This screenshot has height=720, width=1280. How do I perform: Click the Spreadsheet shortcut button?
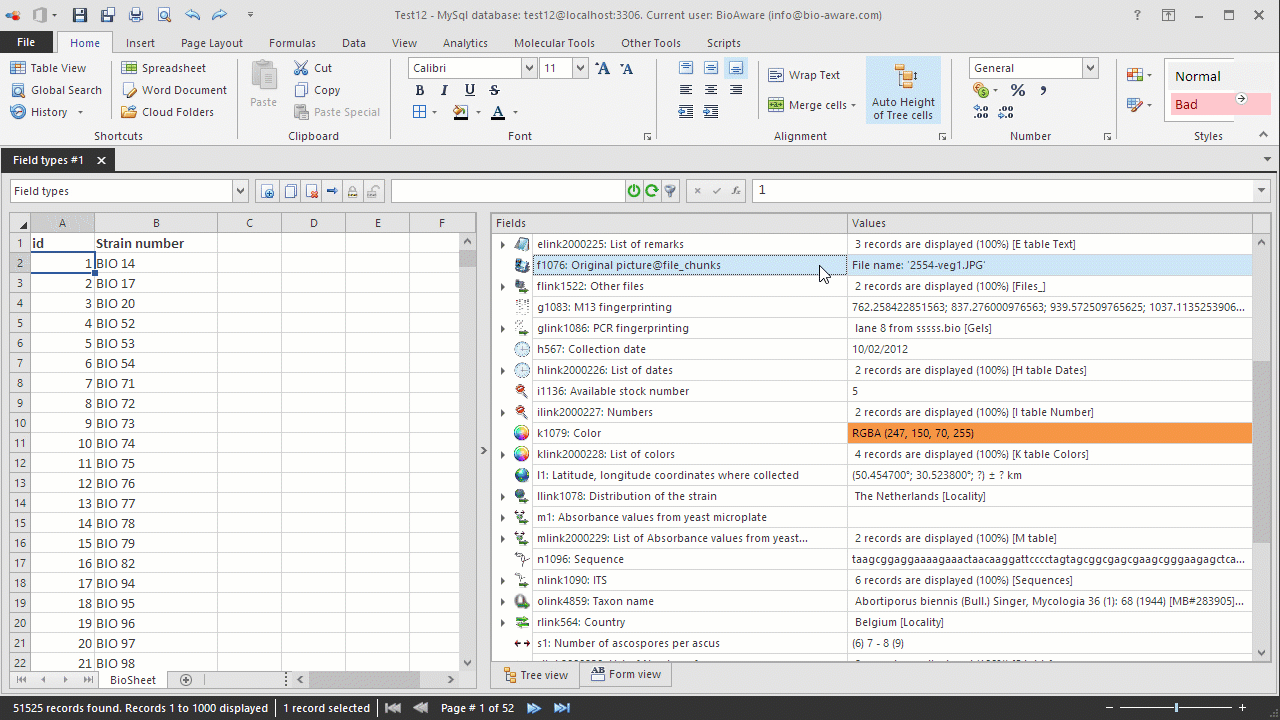click(163, 68)
